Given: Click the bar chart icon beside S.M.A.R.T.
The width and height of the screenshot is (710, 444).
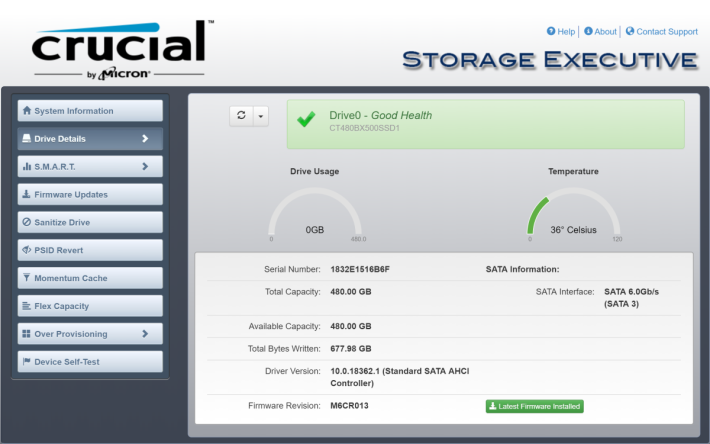Looking at the screenshot, I should [x=27, y=166].
